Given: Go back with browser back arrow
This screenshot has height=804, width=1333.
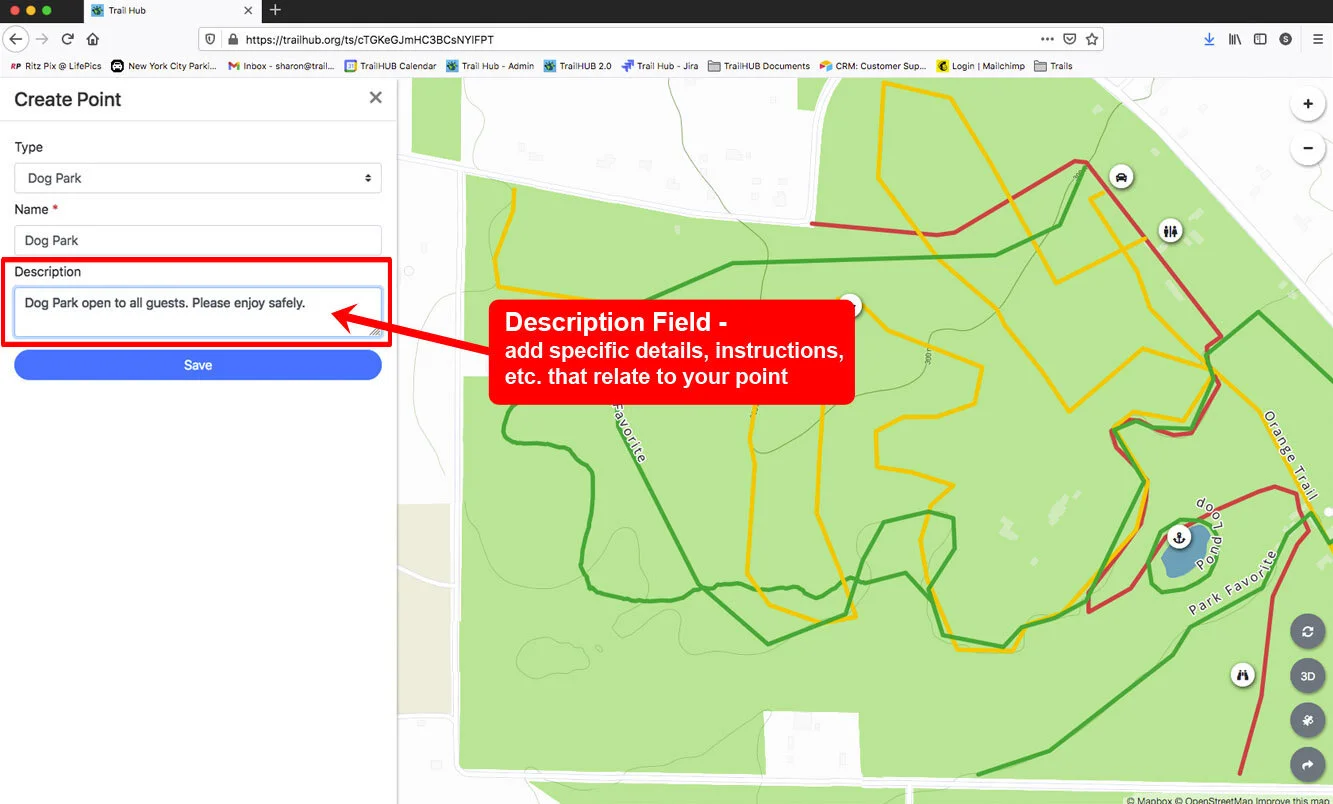Looking at the screenshot, I should pos(16,39).
